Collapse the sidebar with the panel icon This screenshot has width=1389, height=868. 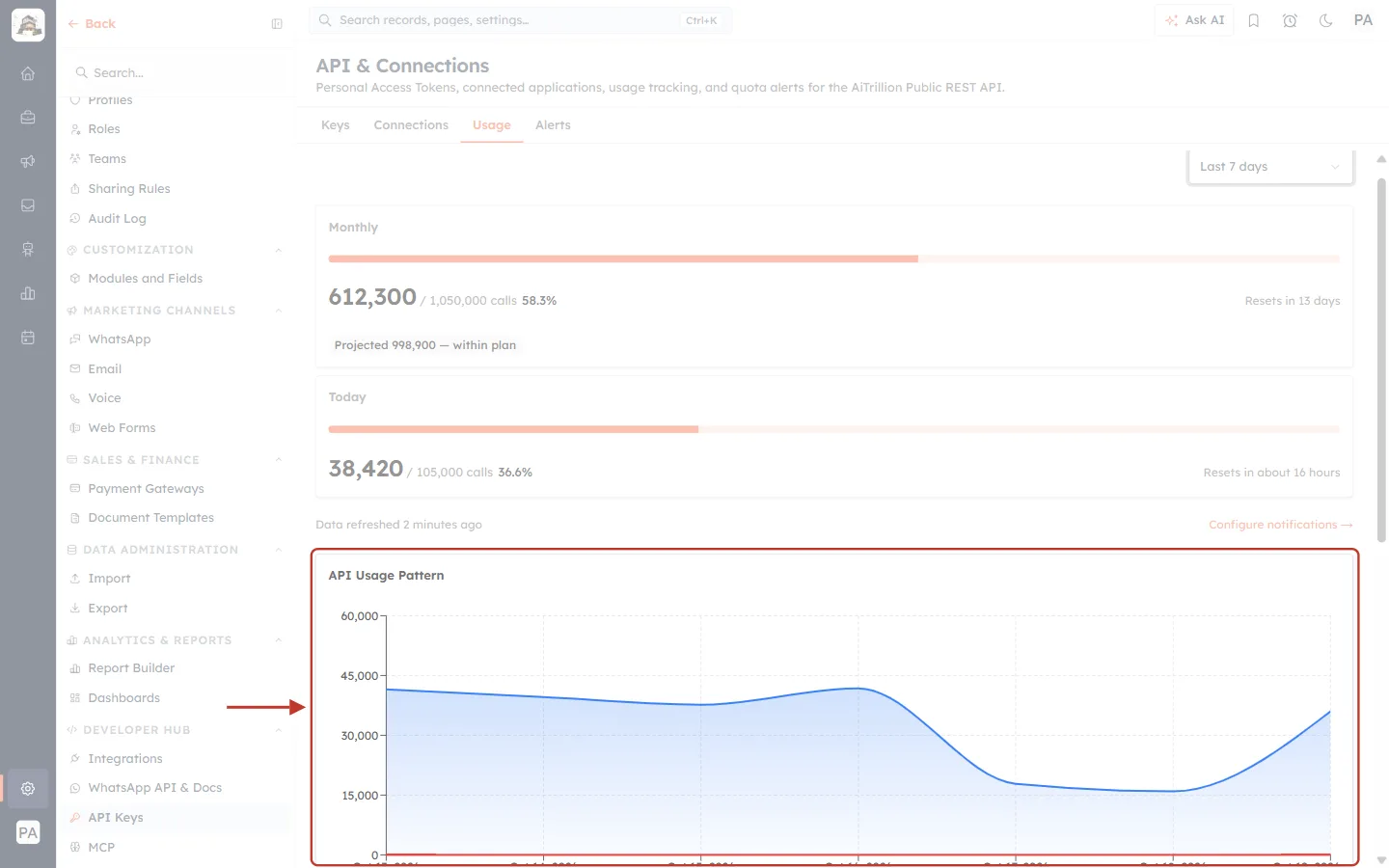point(277,24)
